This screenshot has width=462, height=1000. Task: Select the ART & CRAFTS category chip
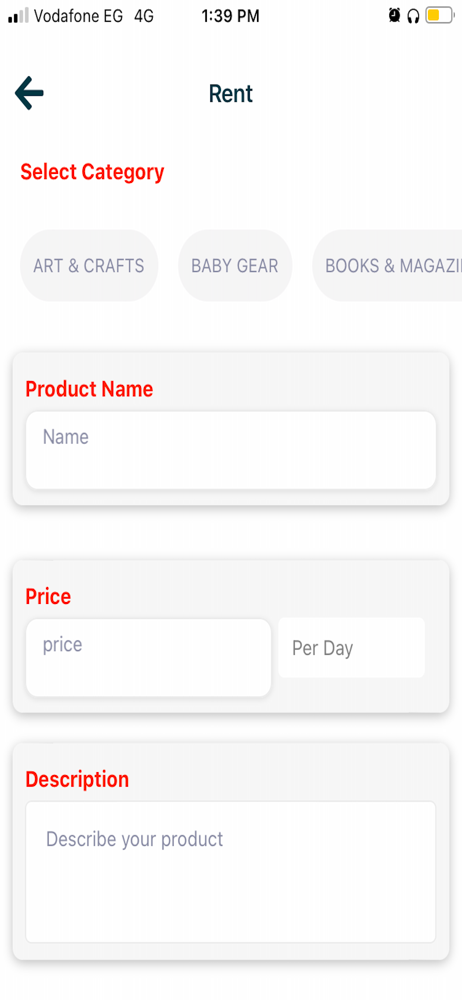pyautogui.click(x=89, y=265)
